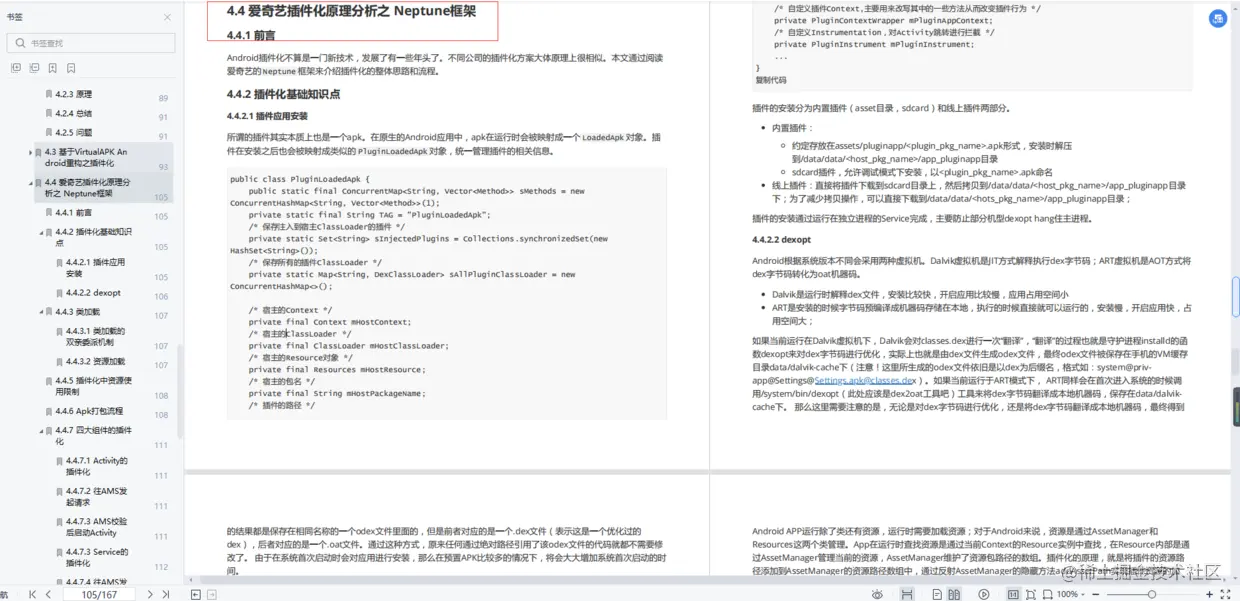Viewport: 1240px width, 601px height.
Task: Click the blue floating assistant icon
Action: point(1218,18)
